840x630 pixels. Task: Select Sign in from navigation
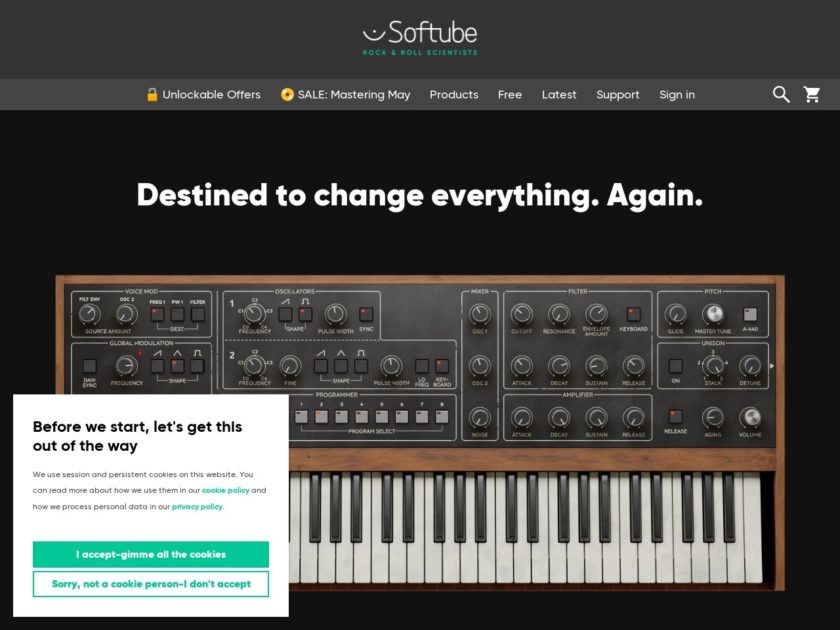click(x=677, y=95)
